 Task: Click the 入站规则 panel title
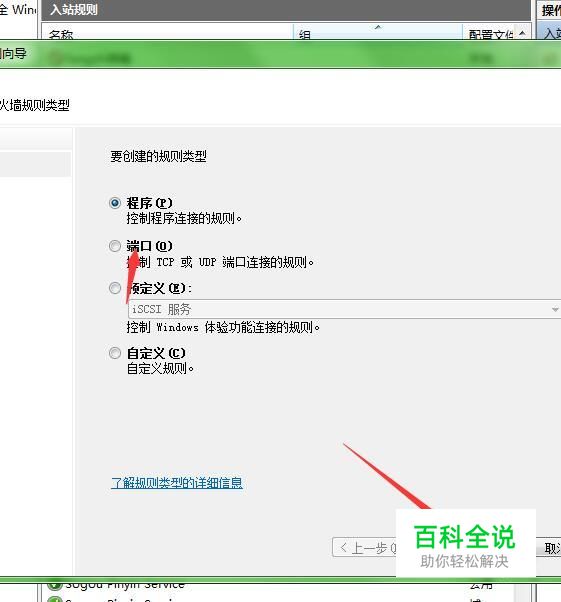coord(74,10)
